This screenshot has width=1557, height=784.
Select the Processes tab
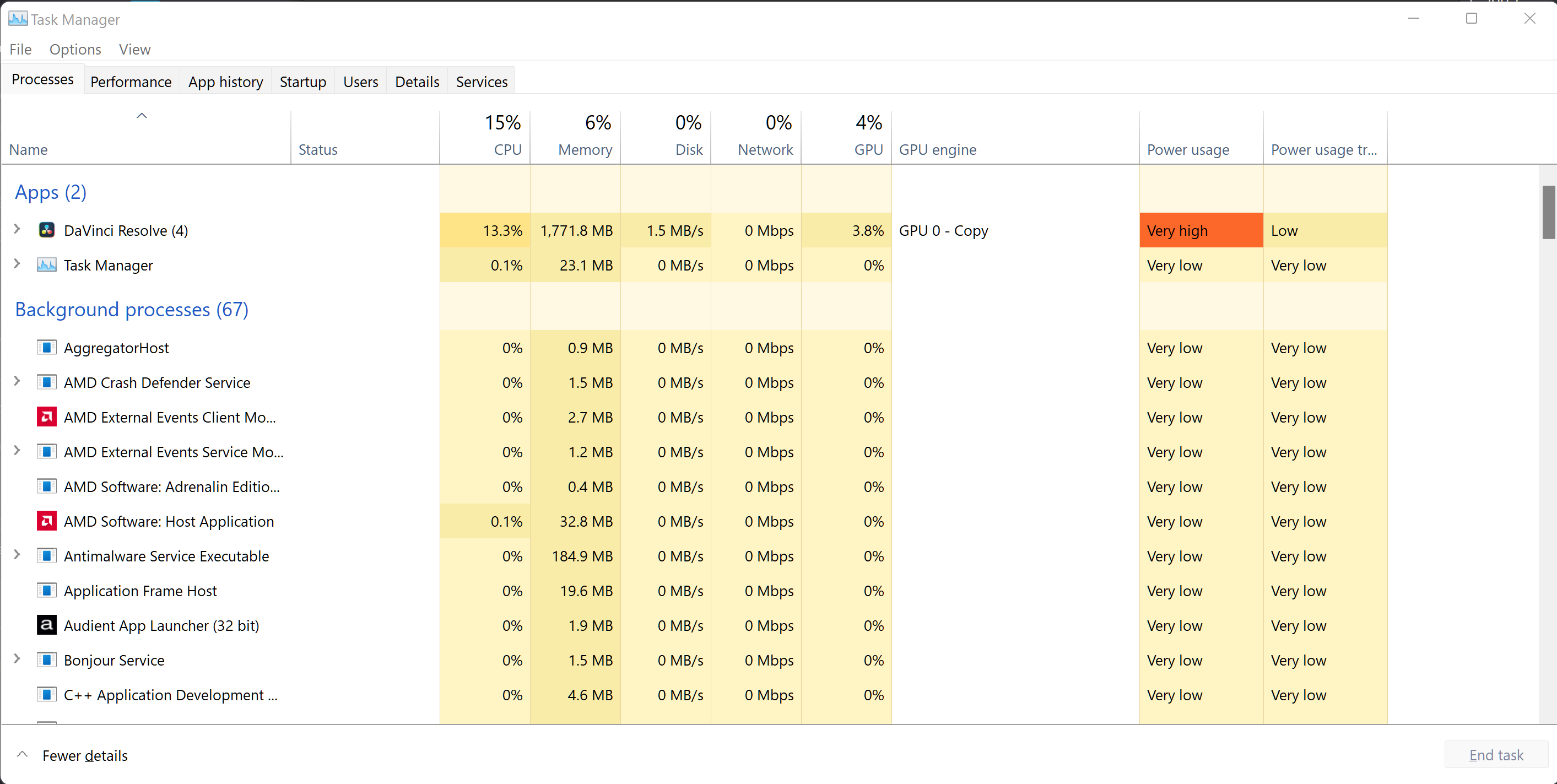(x=42, y=79)
